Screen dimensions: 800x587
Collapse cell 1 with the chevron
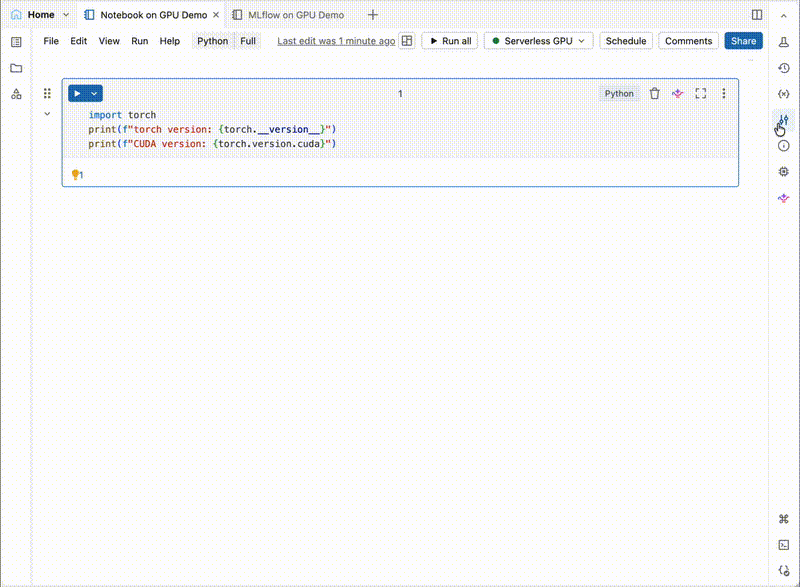coord(47,114)
